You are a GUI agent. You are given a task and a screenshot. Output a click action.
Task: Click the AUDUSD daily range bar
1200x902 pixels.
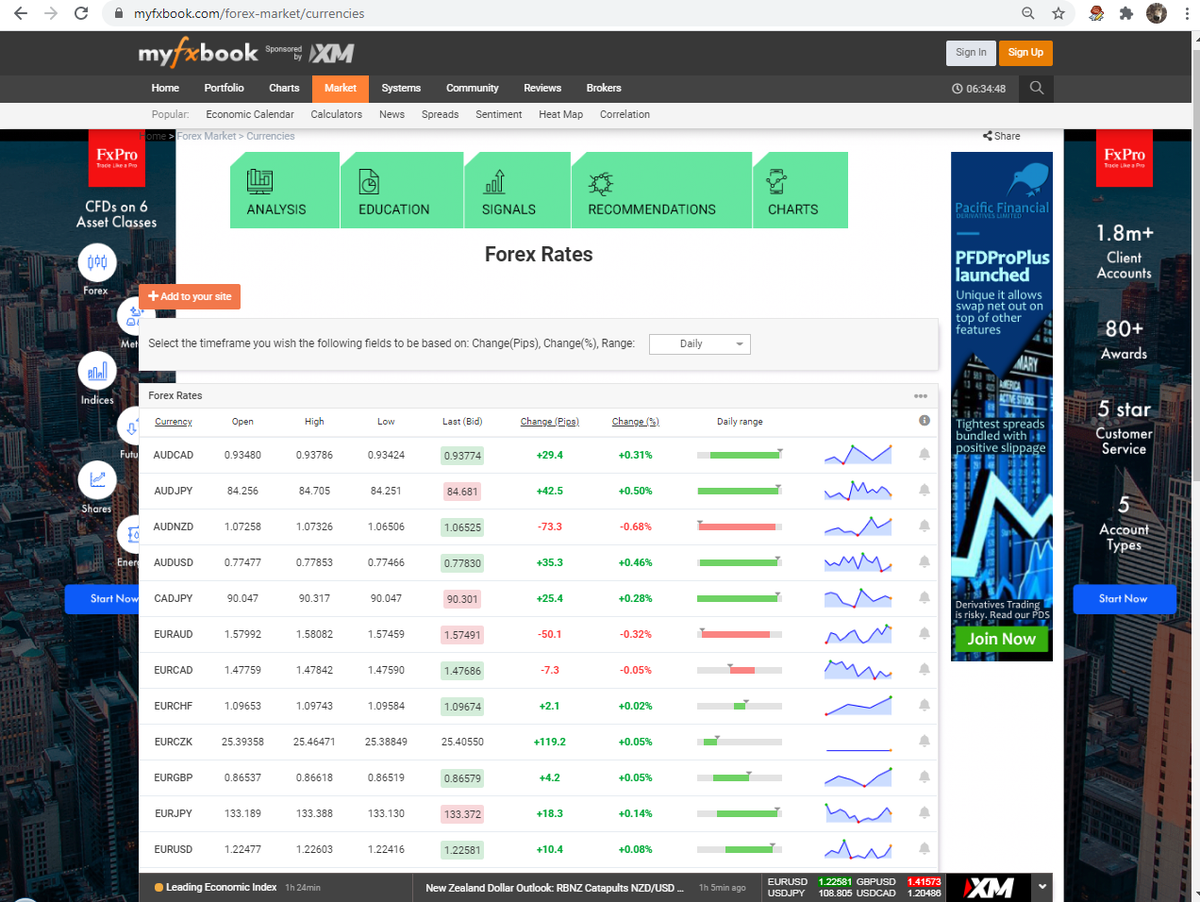[740, 562]
